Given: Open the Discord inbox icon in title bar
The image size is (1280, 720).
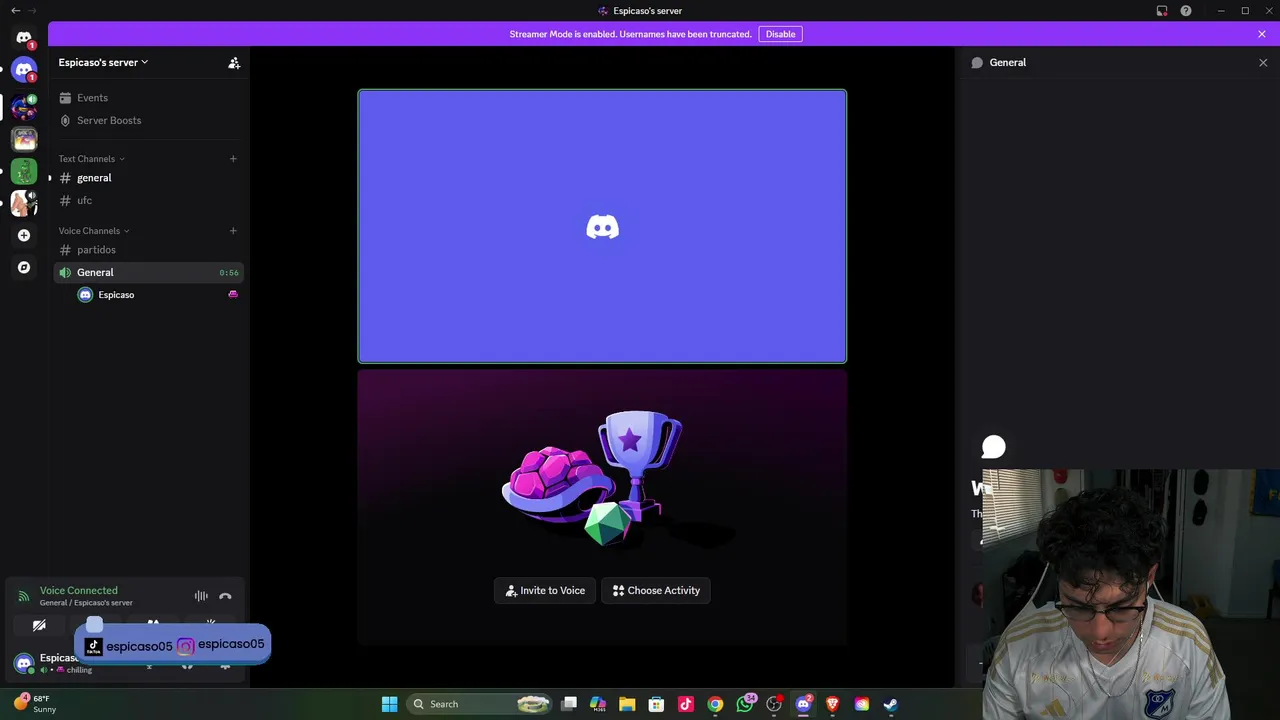Looking at the screenshot, I should click(x=1162, y=11).
